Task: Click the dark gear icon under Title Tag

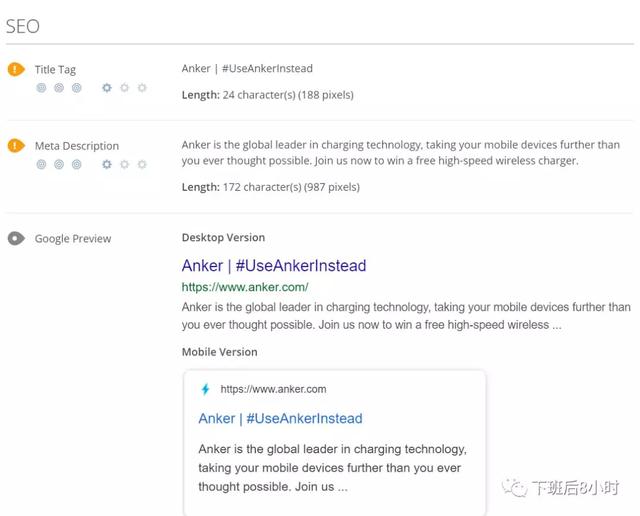Action: point(107,87)
